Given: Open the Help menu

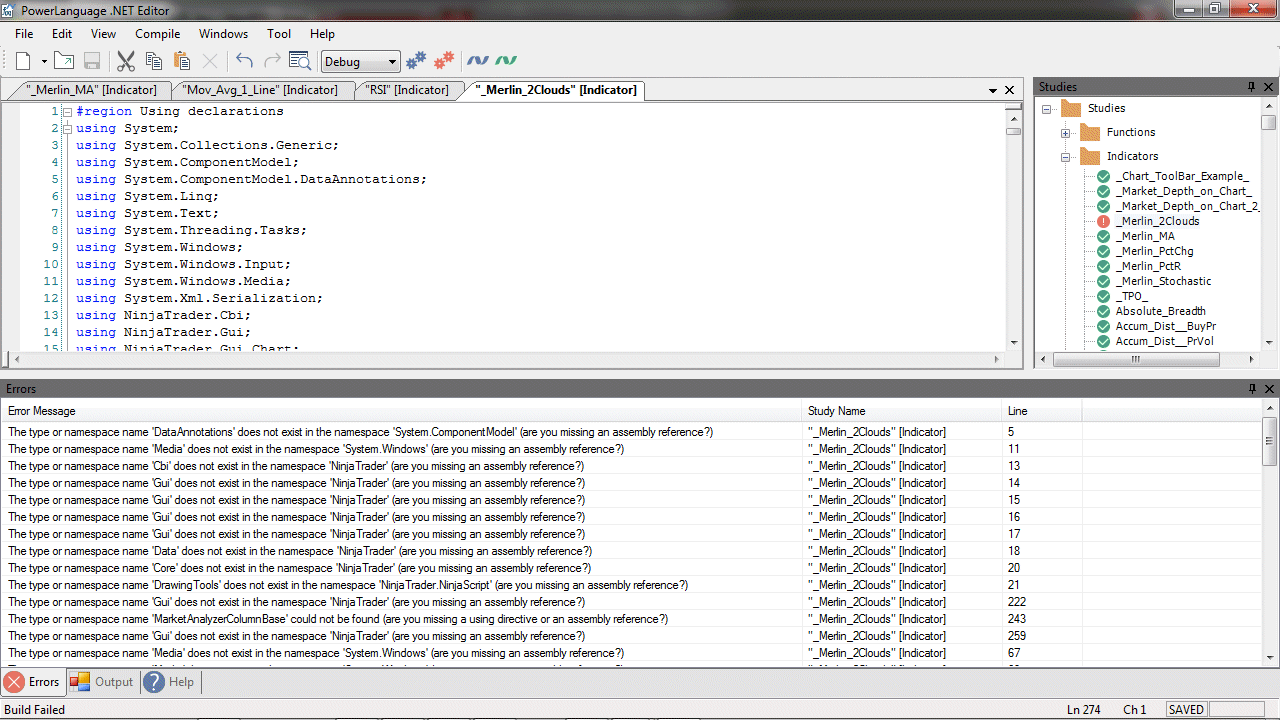Looking at the screenshot, I should click(x=322, y=34).
